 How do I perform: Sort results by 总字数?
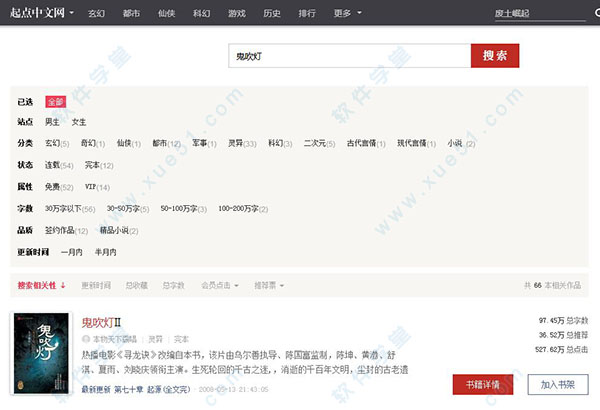(x=173, y=285)
